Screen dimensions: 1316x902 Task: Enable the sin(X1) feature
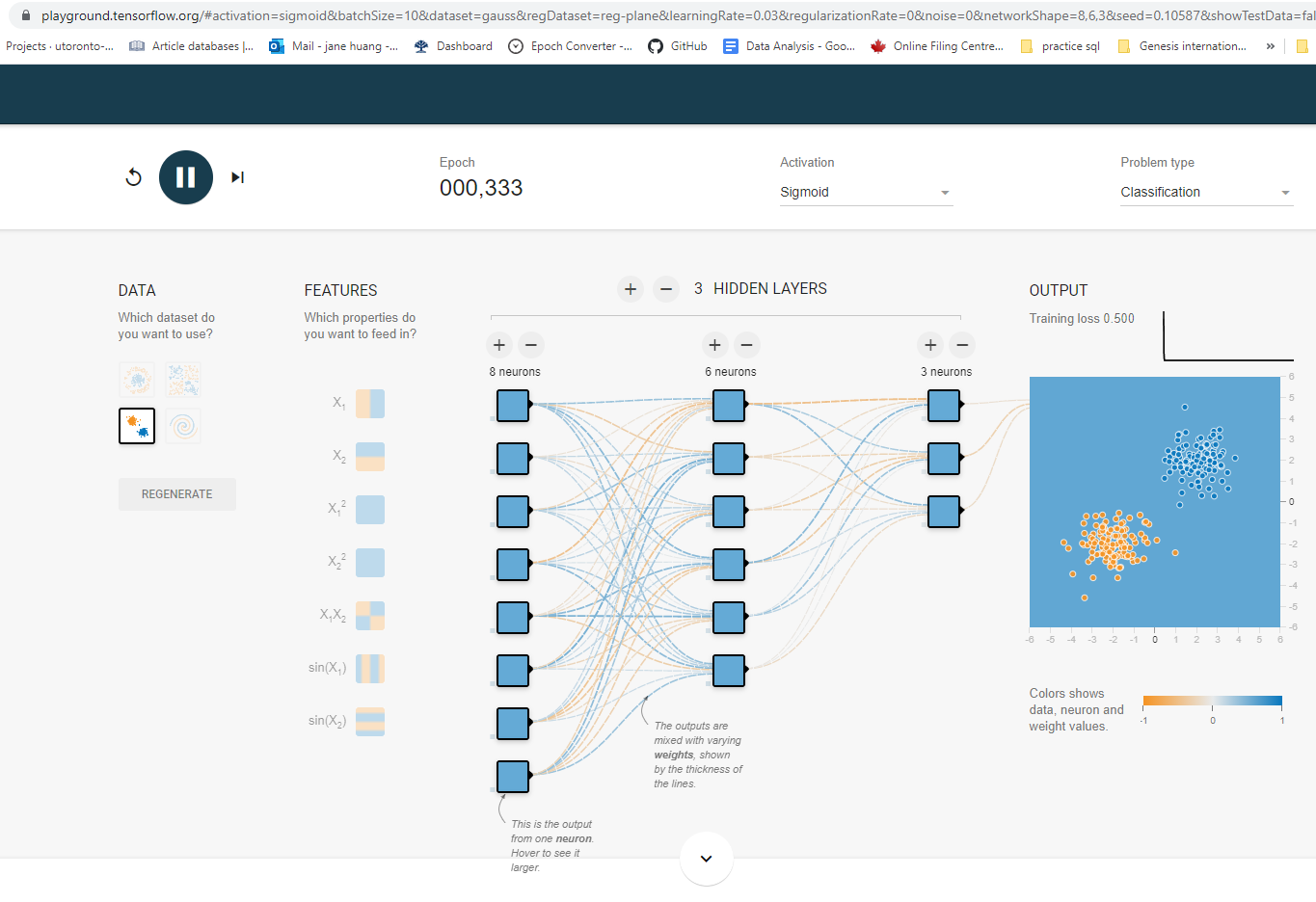(369, 668)
